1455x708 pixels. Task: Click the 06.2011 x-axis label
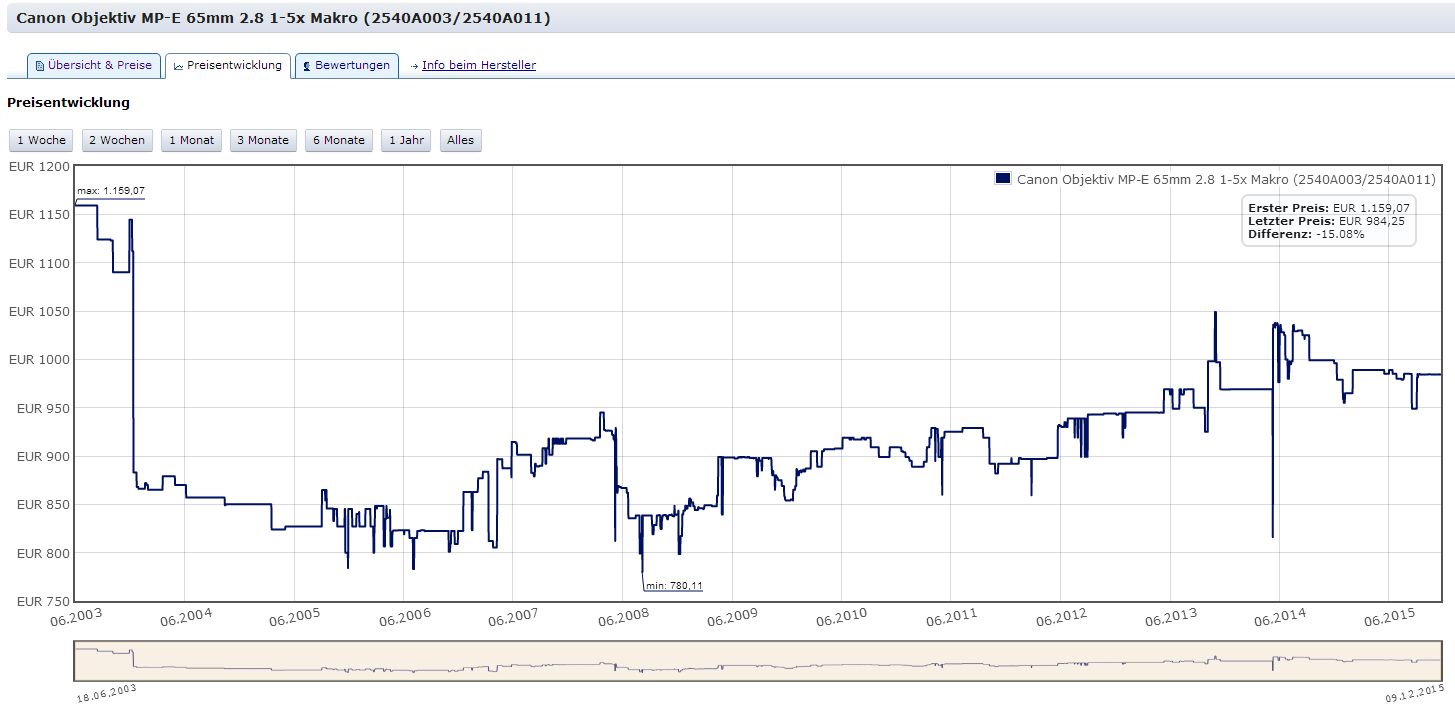click(x=951, y=618)
